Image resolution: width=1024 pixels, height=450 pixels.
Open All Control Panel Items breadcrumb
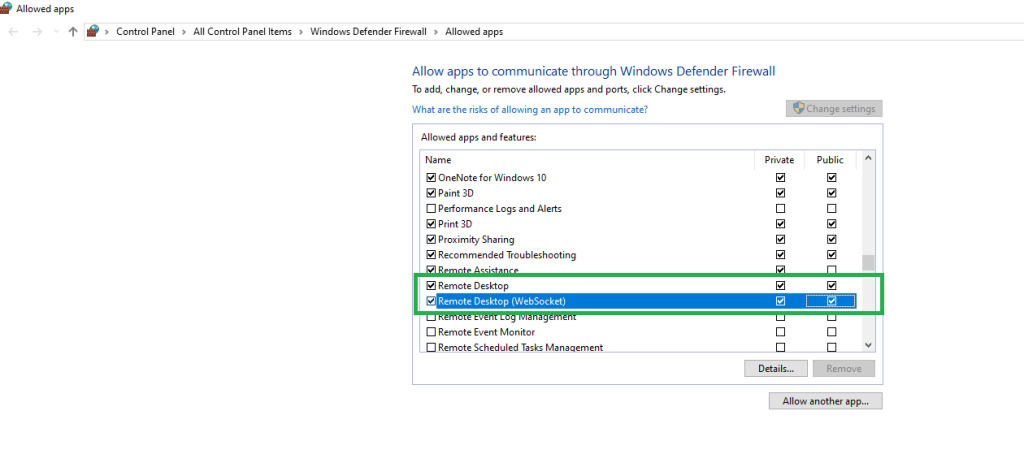click(242, 31)
